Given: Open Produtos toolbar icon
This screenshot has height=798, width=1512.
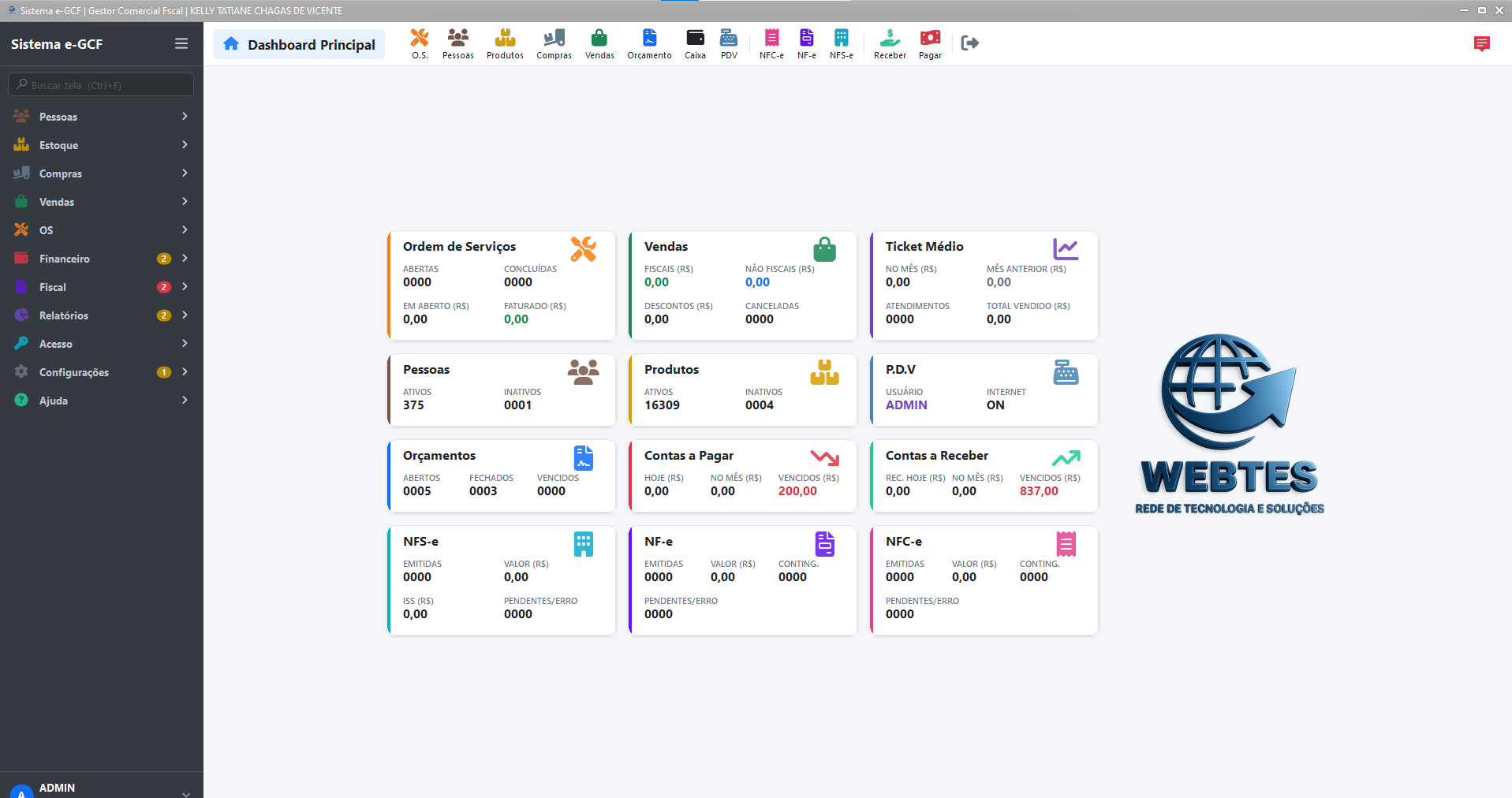Looking at the screenshot, I should tap(505, 44).
